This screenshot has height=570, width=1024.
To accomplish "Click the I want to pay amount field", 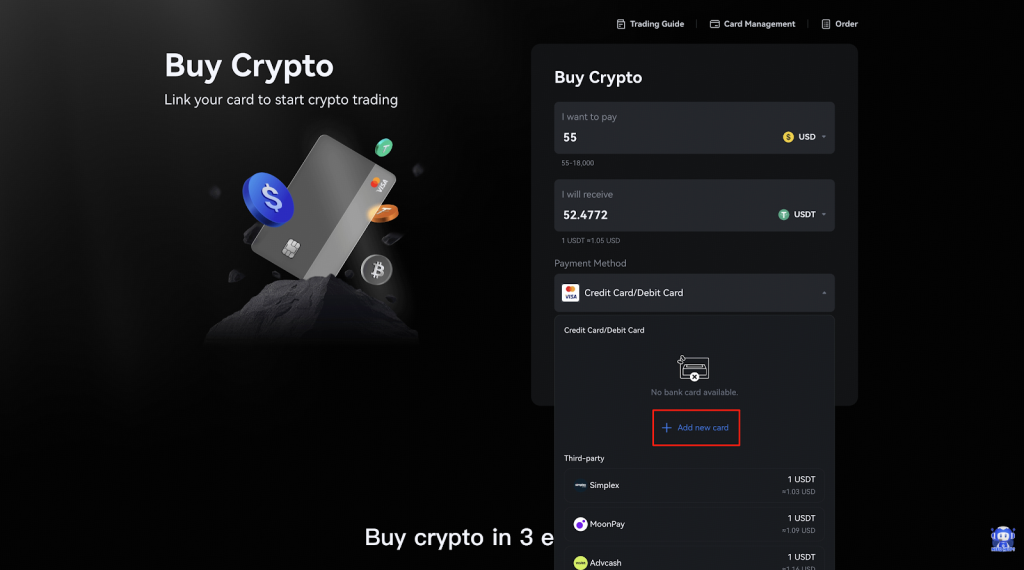I will (660, 137).
